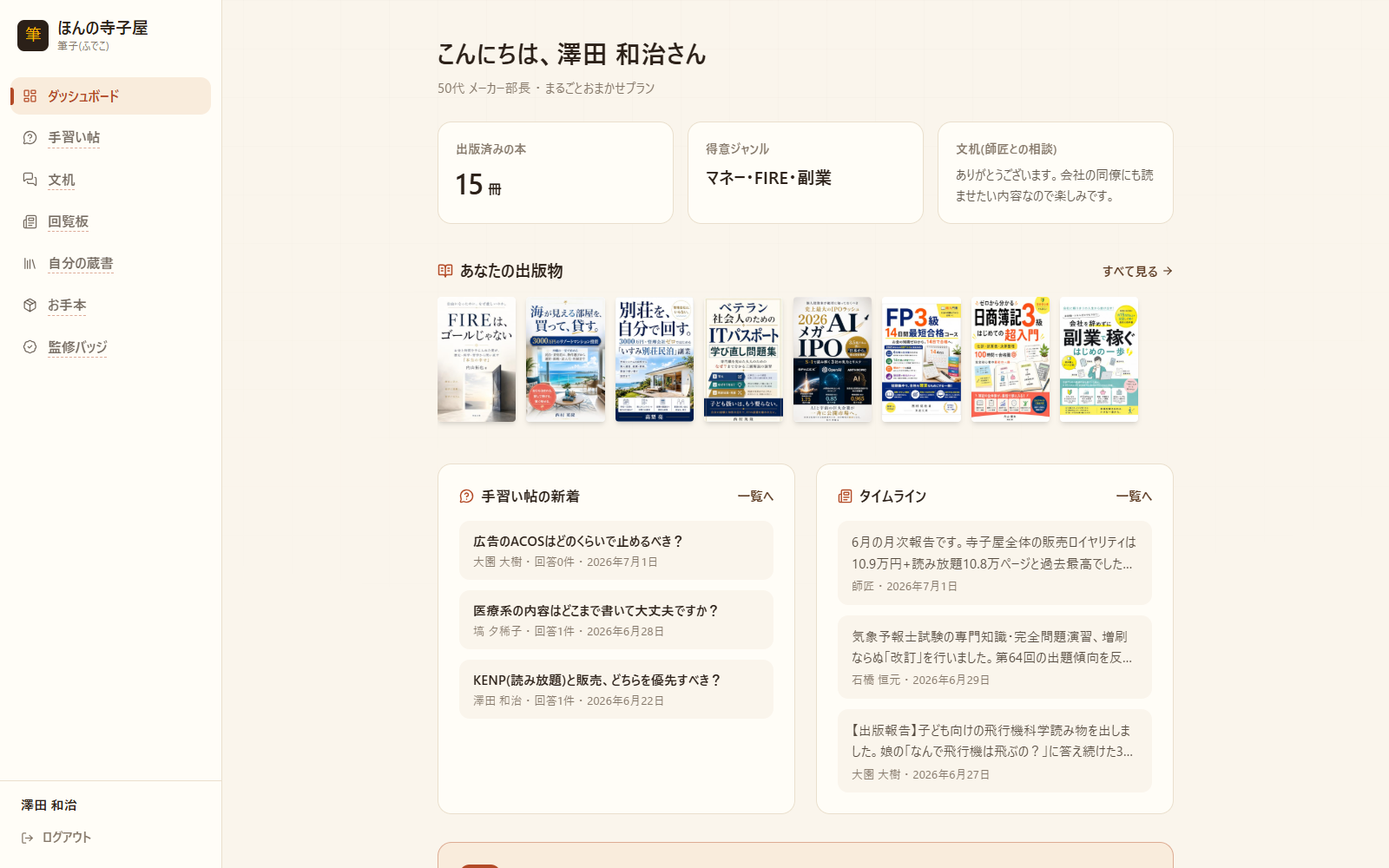Click the 監修バッジ check badge icon
The height and width of the screenshot is (868, 1389).
pos(30,346)
